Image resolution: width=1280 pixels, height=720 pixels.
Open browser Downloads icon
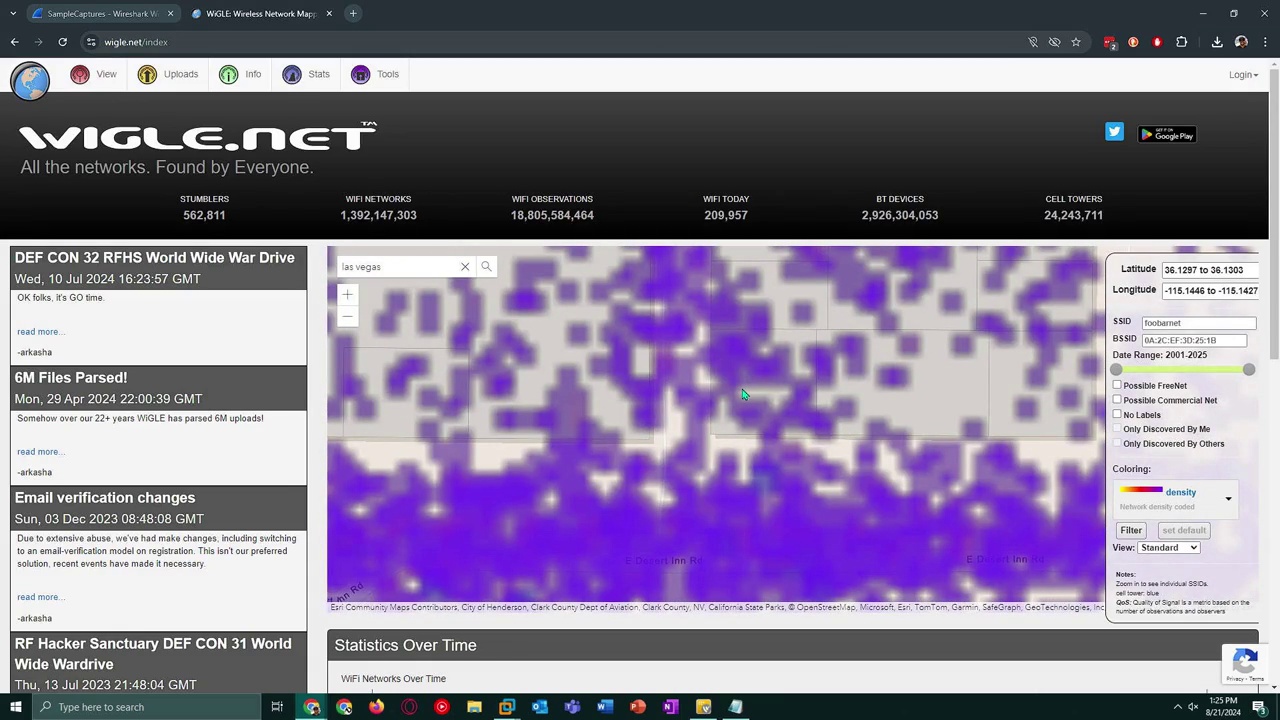(x=1217, y=42)
